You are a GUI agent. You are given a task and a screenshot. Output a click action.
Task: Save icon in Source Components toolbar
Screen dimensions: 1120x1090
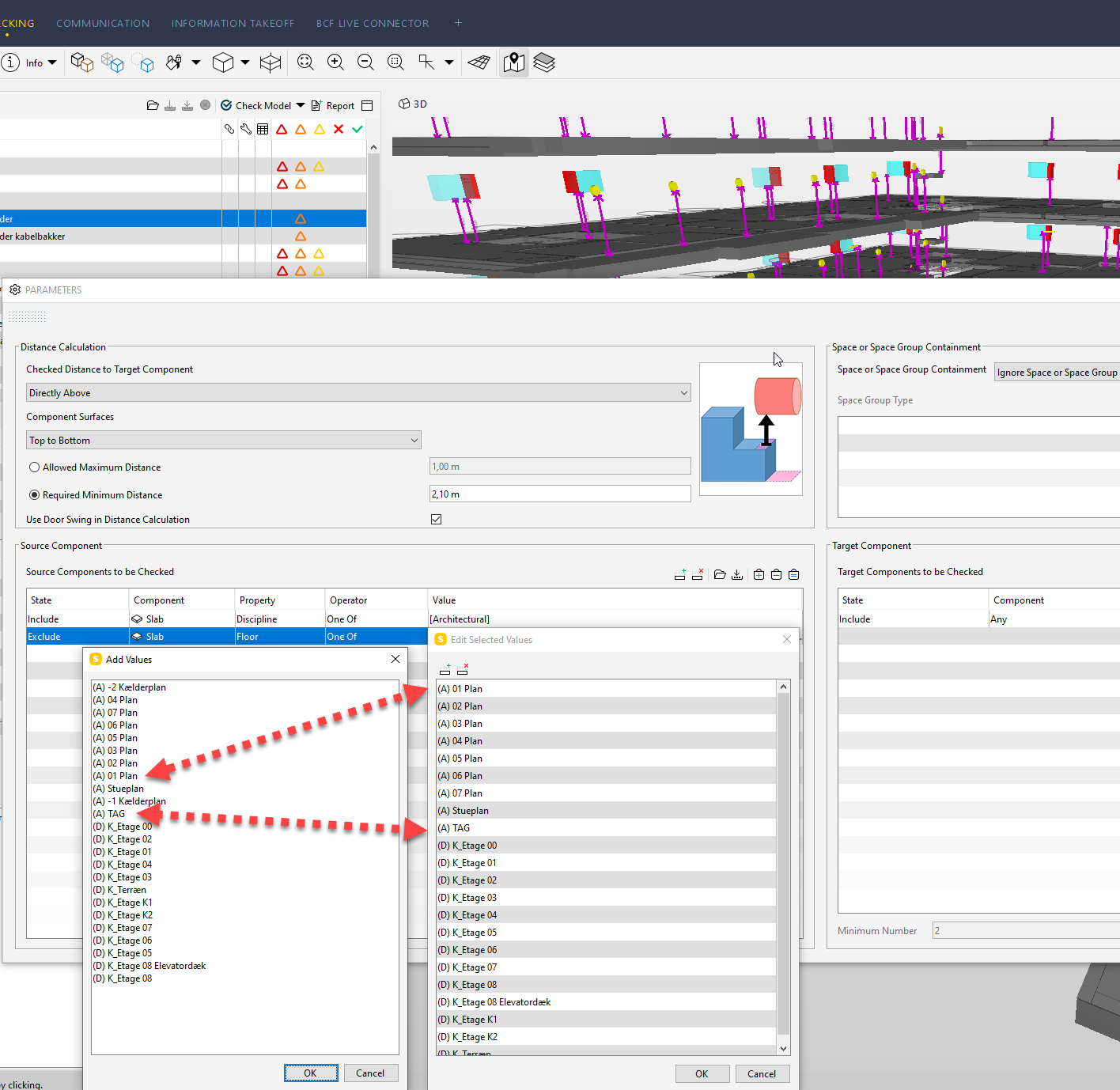tap(737, 574)
